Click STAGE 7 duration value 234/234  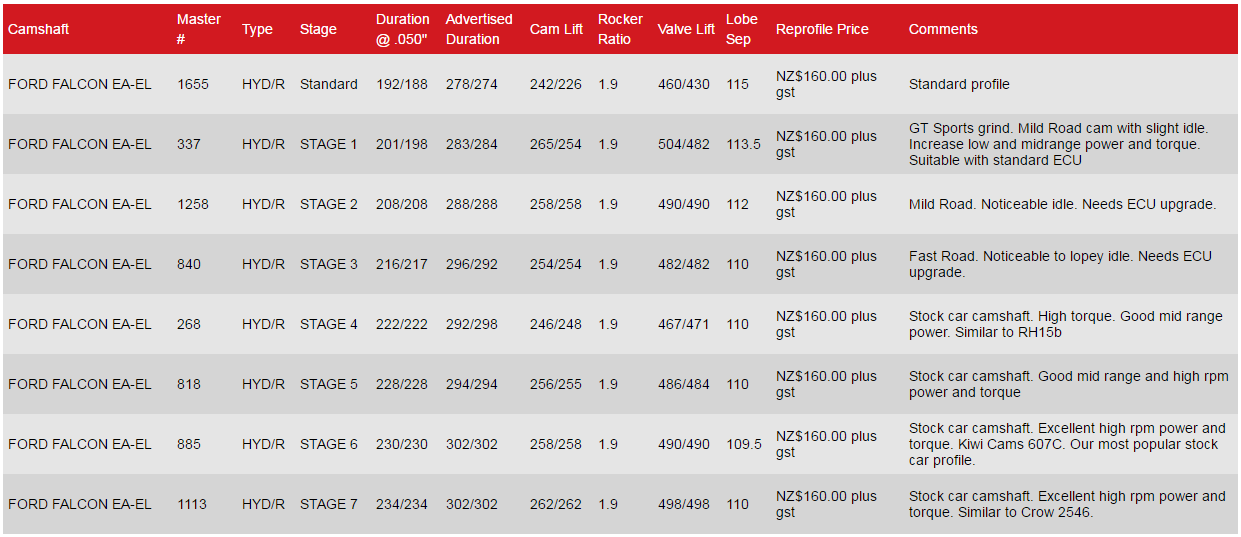tap(402, 504)
